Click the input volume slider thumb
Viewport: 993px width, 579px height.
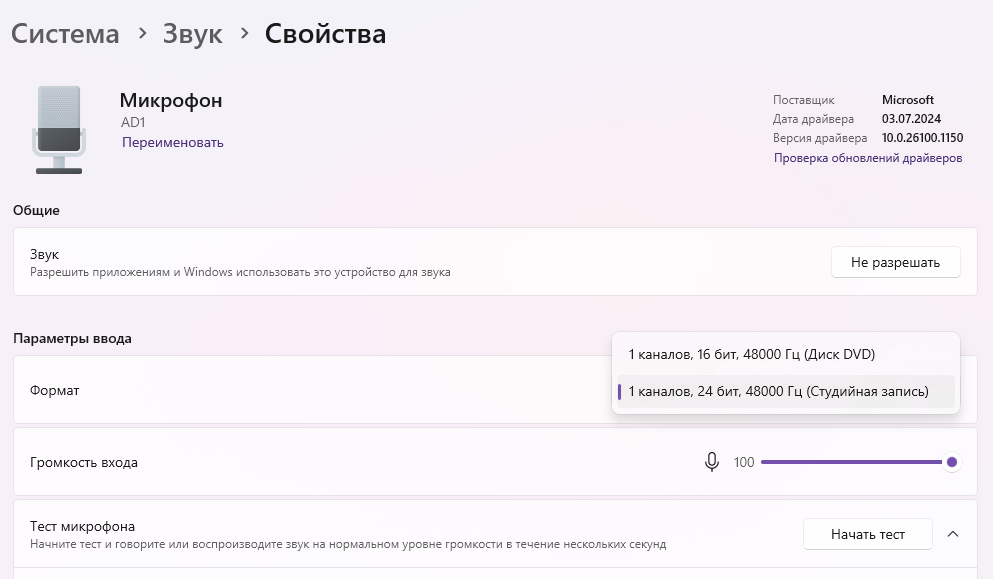952,462
